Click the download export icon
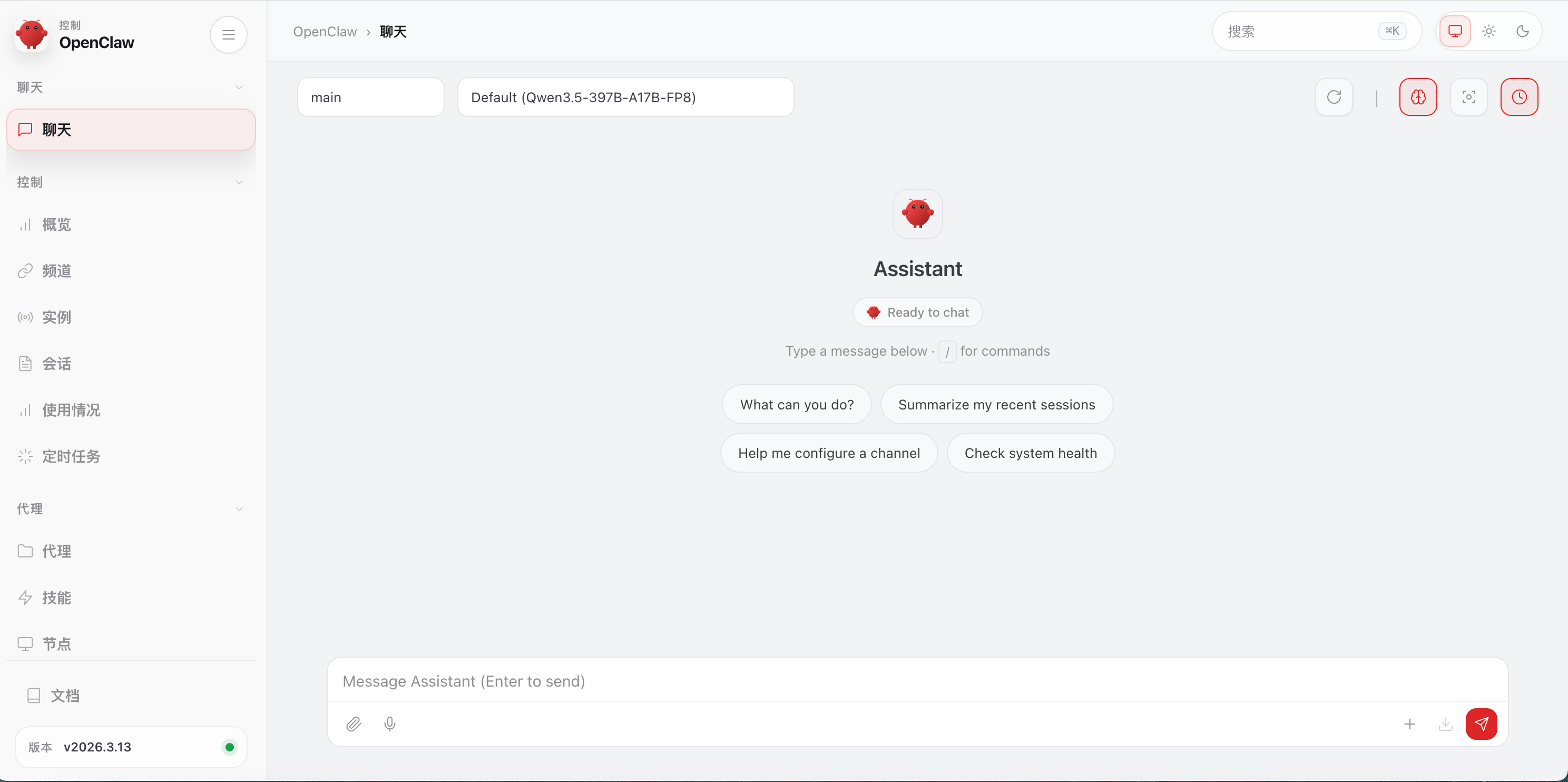The height and width of the screenshot is (782, 1568). [x=1445, y=724]
